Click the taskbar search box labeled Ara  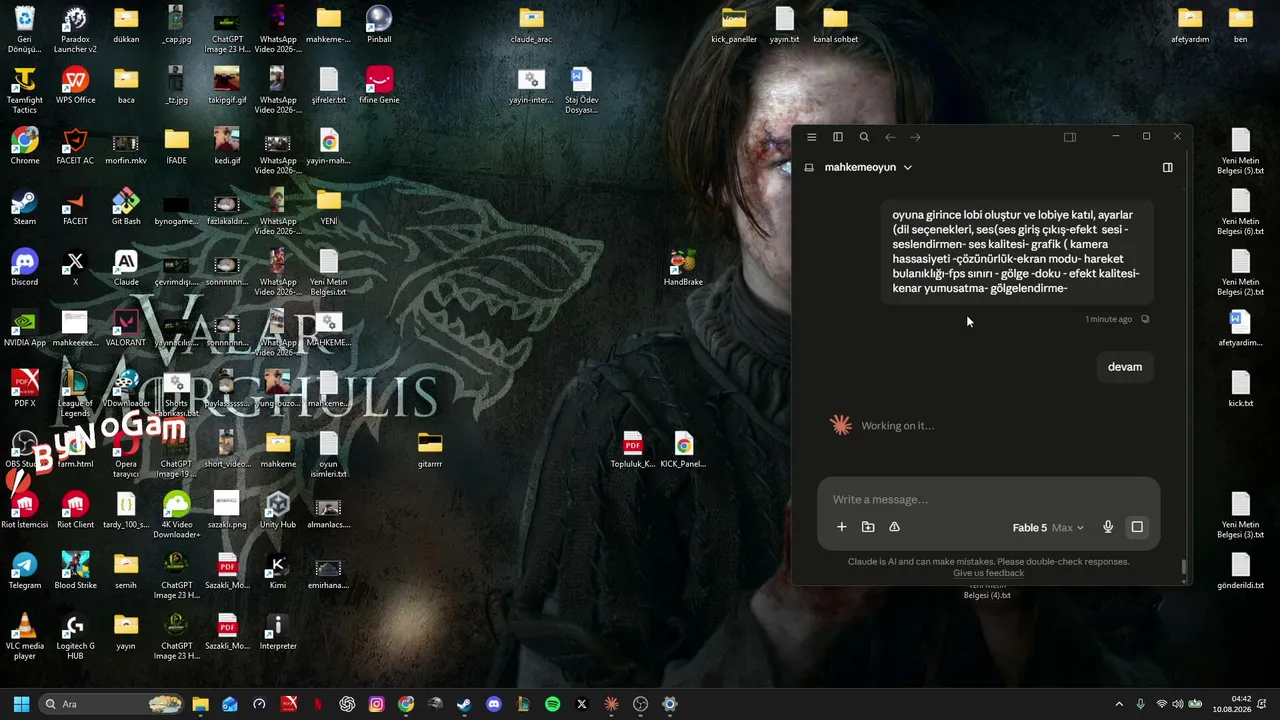click(x=112, y=704)
